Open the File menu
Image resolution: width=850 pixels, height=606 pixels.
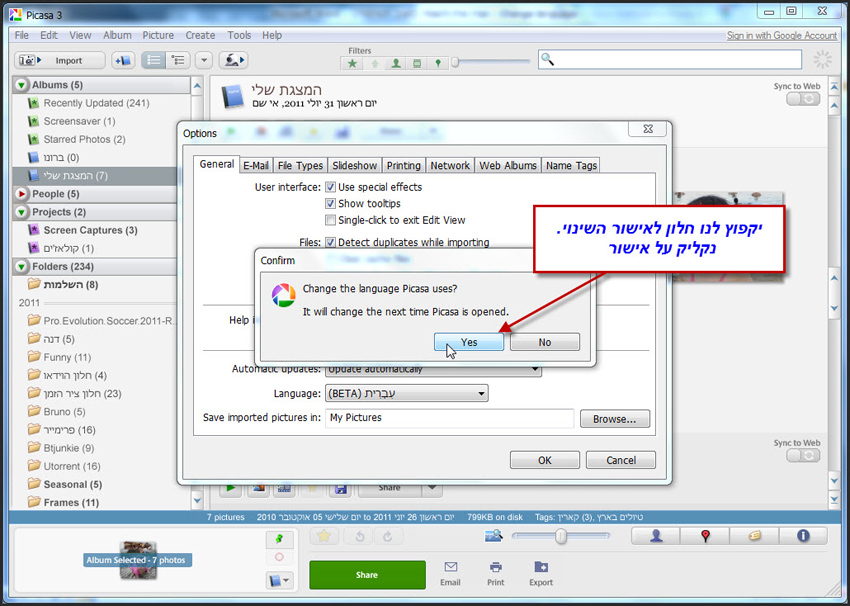tap(22, 35)
